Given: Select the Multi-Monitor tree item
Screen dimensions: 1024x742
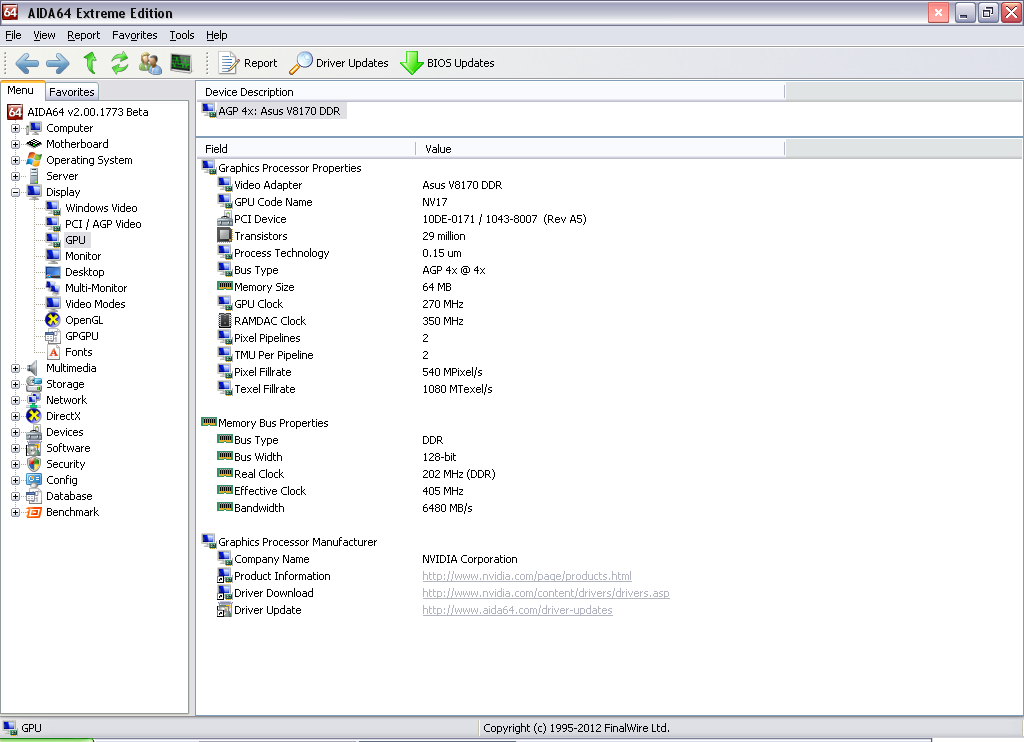Looking at the screenshot, I should (x=95, y=288).
